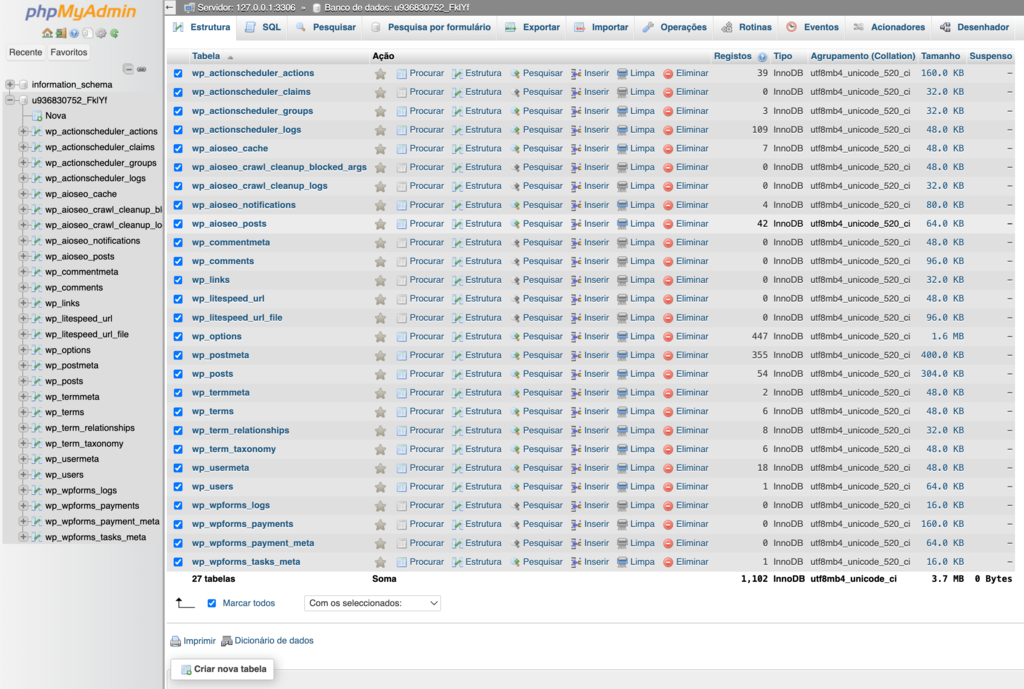1024x689 pixels.
Task: Expand wp_postmeta node in the sidebar
Action: (x=24, y=366)
